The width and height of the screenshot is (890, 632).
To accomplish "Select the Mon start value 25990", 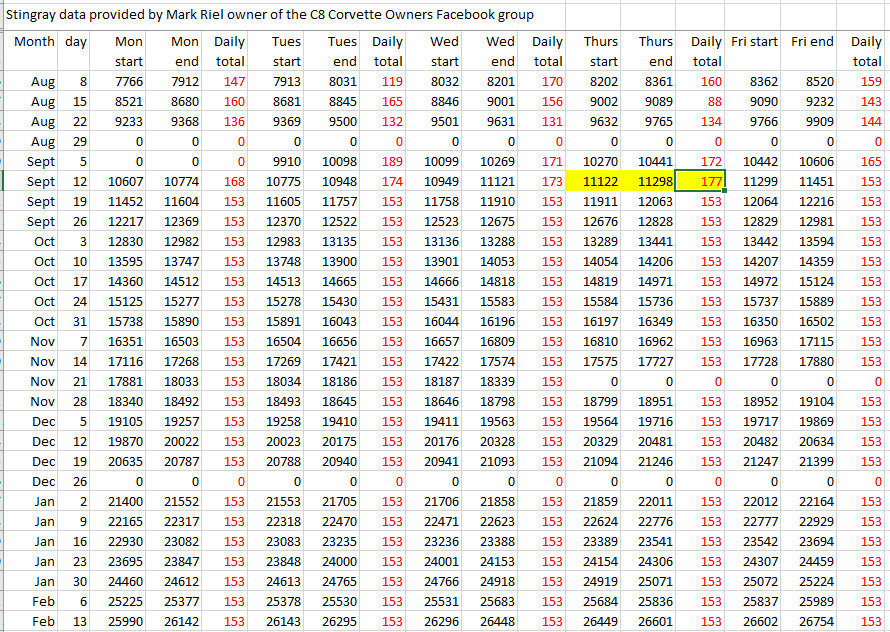I will pos(129,621).
